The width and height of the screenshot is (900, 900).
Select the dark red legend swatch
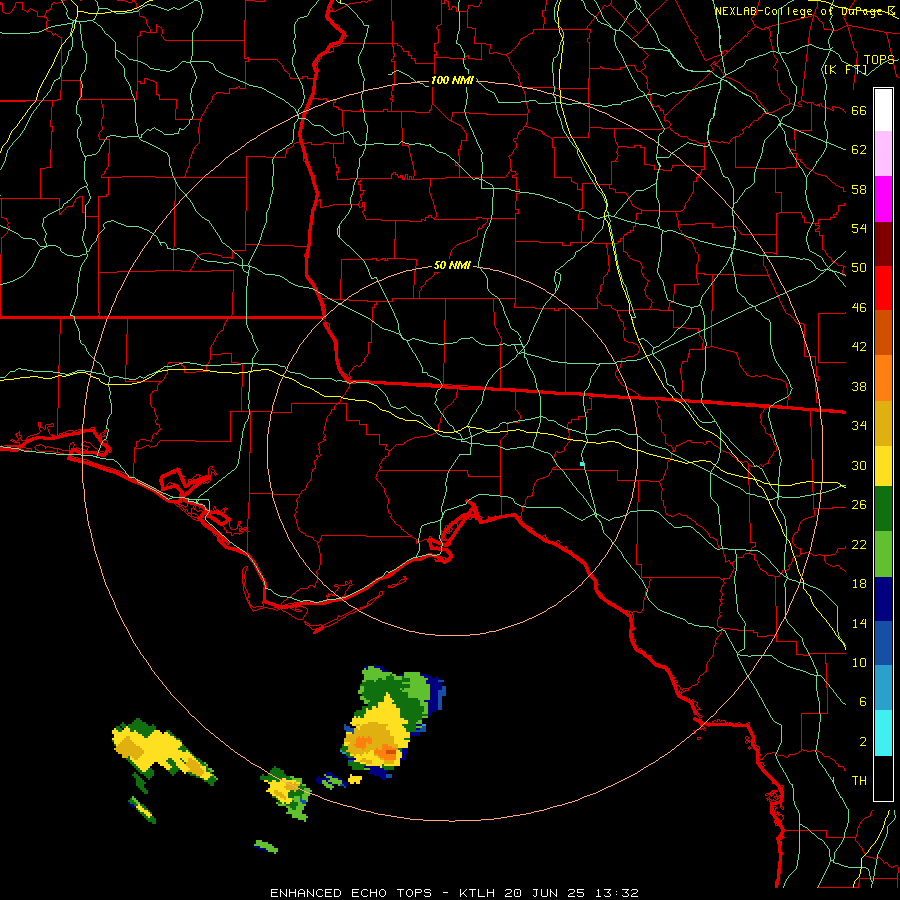[883, 244]
